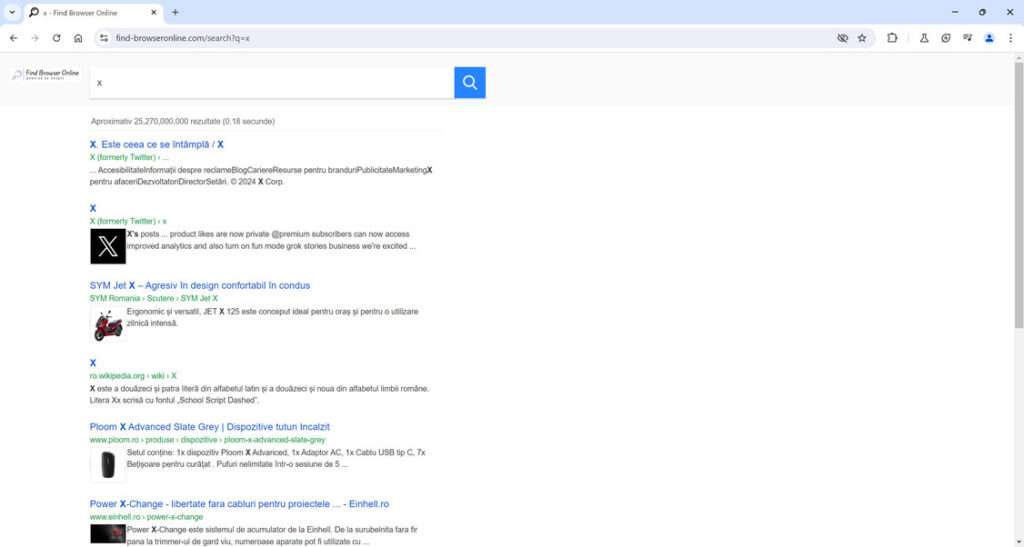Open 'Power X-Change - libertate fara cabluri' result

point(239,504)
